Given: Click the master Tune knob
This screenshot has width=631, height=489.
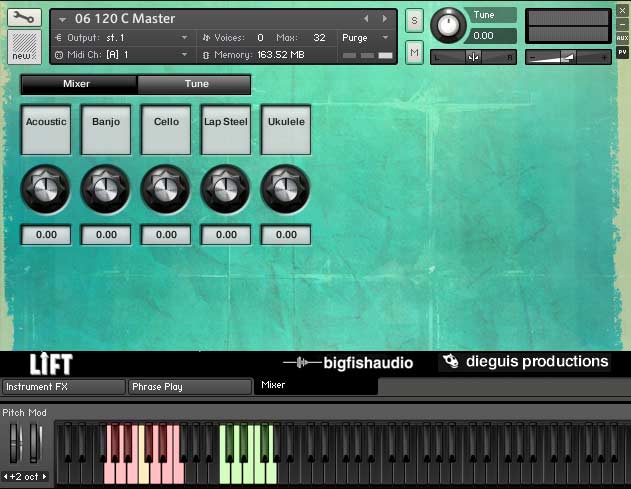Looking at the screenshot, I should (x=448, y=25).
